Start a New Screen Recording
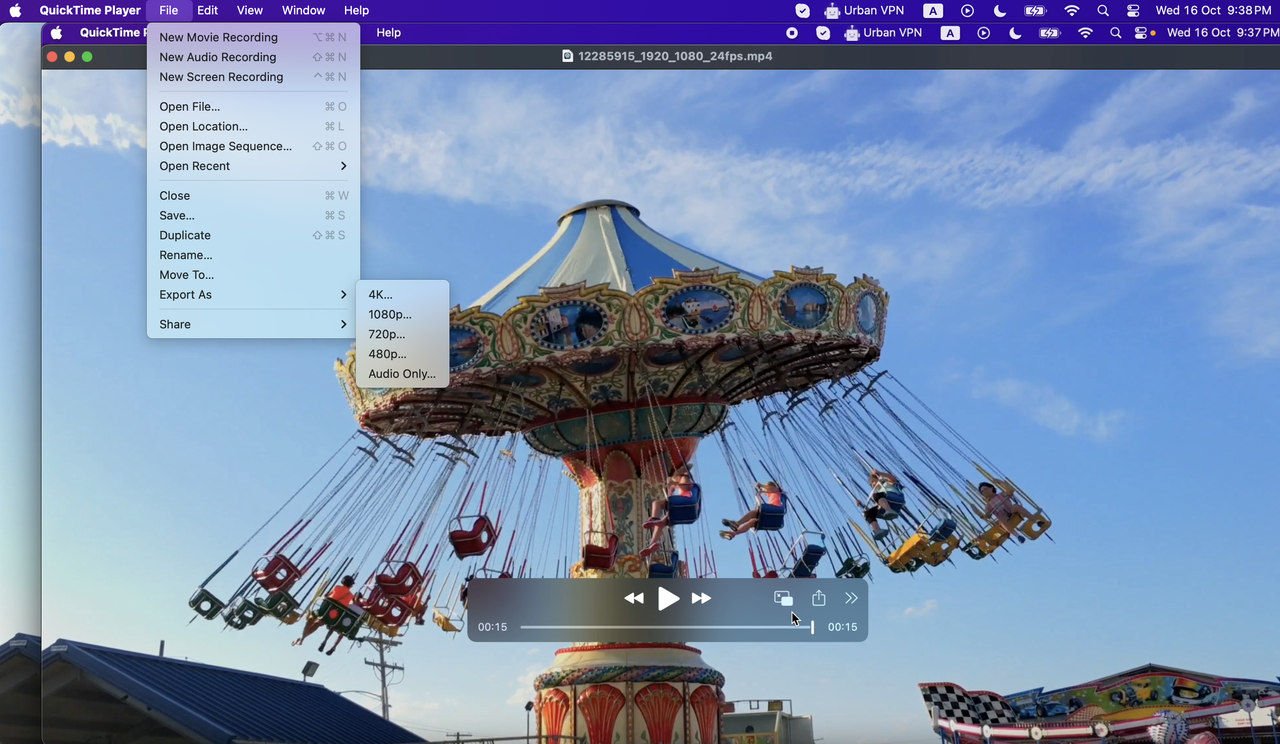 coord(253,77)
